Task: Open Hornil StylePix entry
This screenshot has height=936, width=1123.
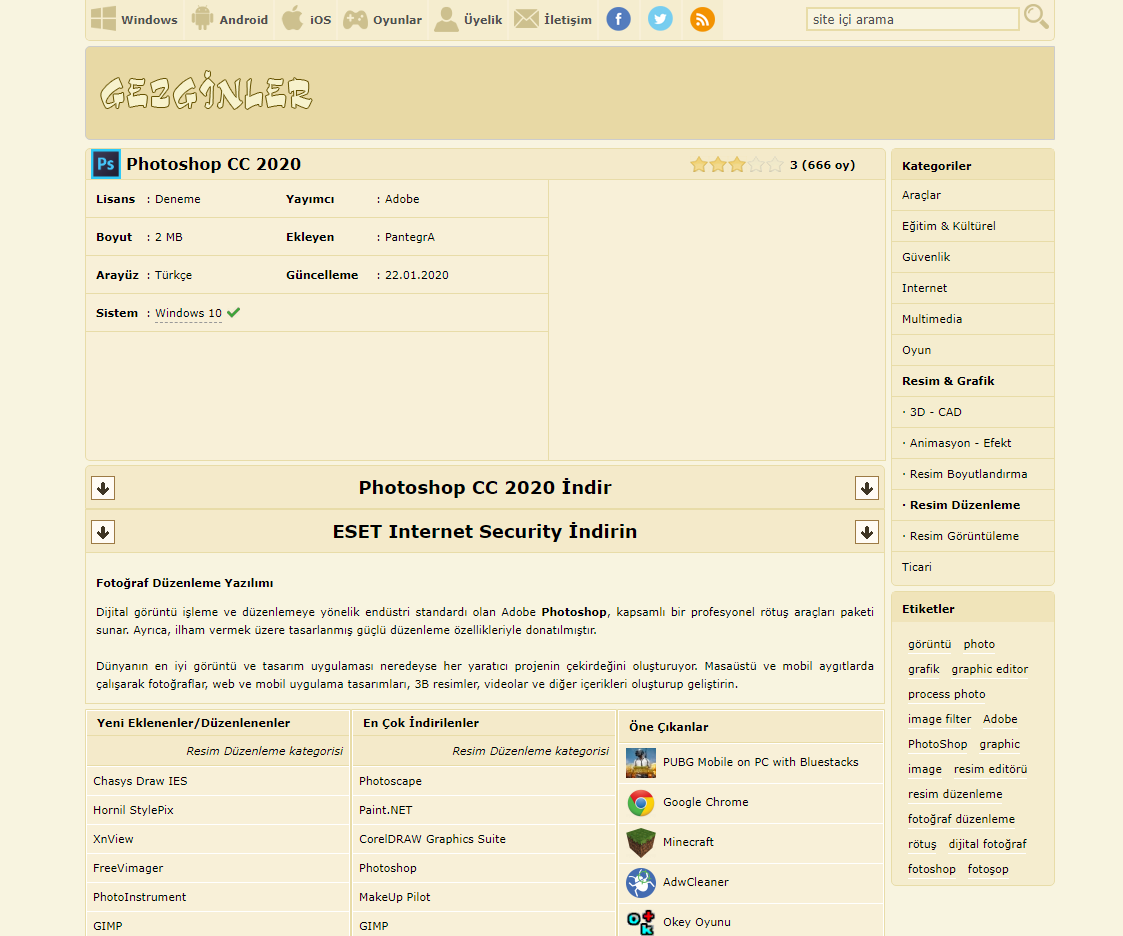Action: [x=133, y=810]
